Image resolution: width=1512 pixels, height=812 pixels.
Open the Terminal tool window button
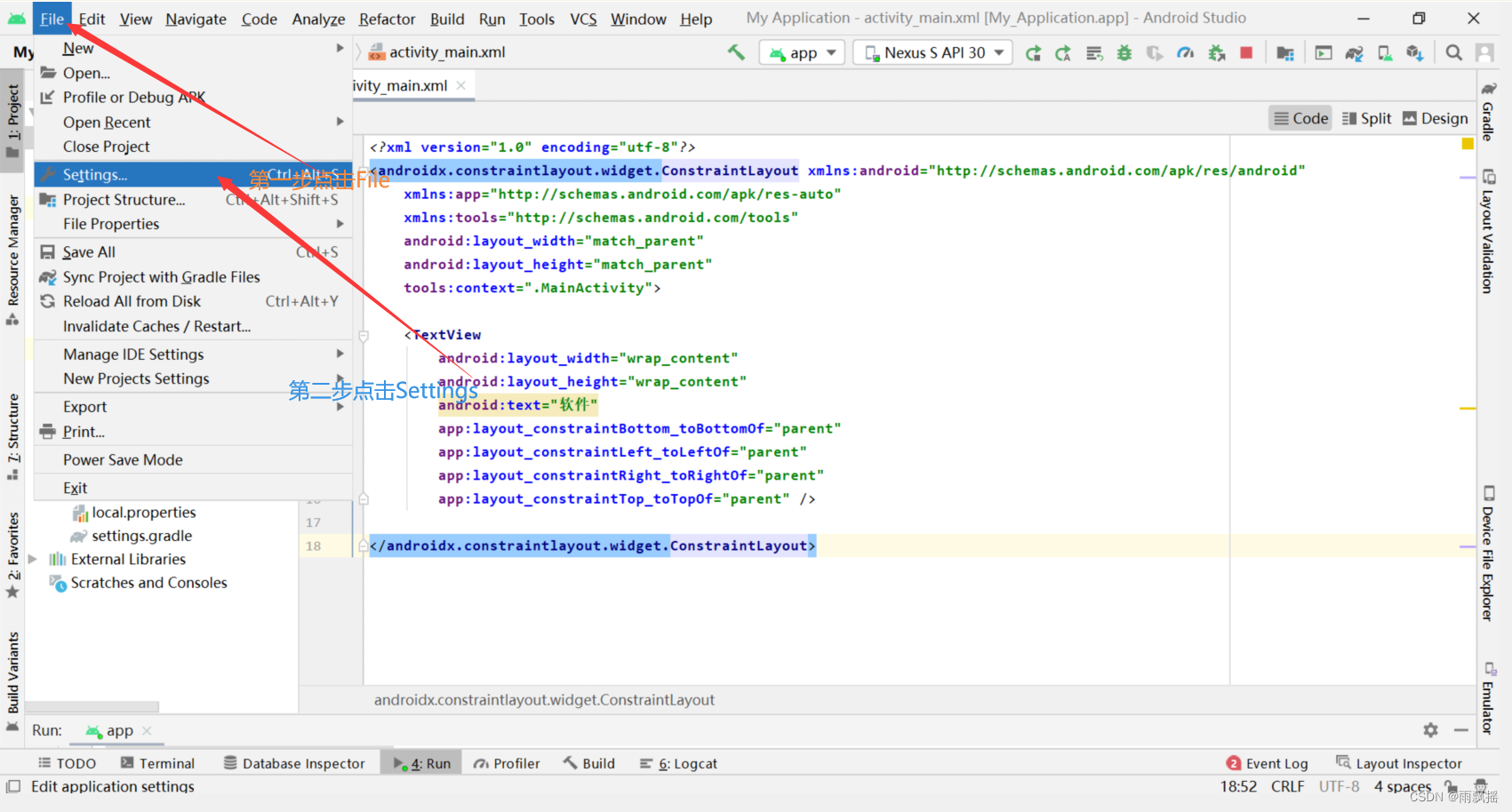pos(157,763)
